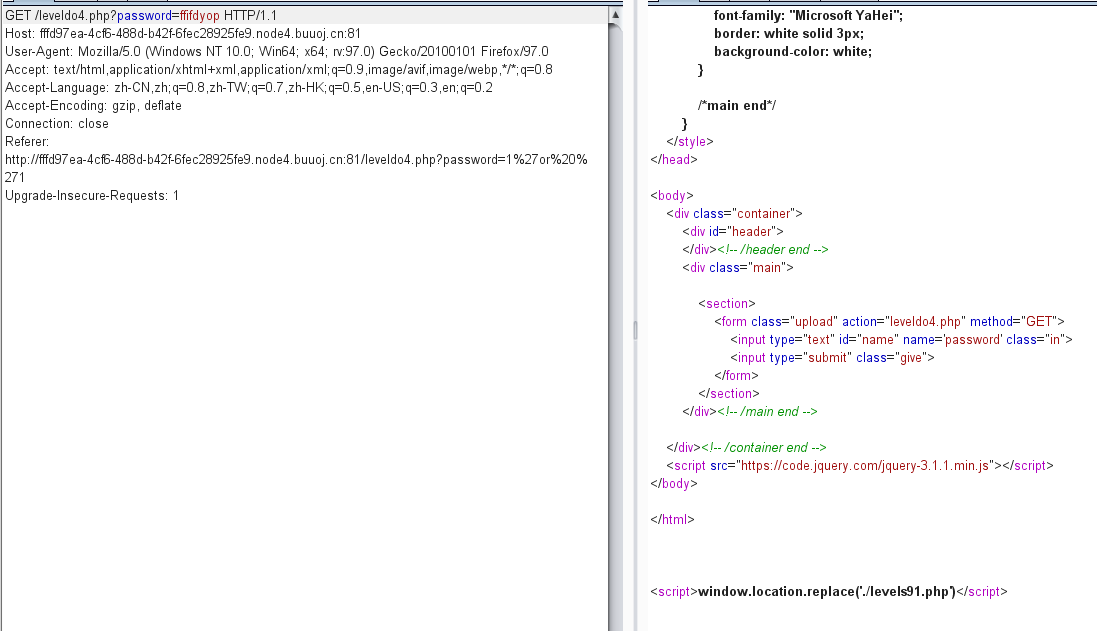Click the Referer URL with password=1%27or
The image size is (1097, 631).
[x=296, y=169]
